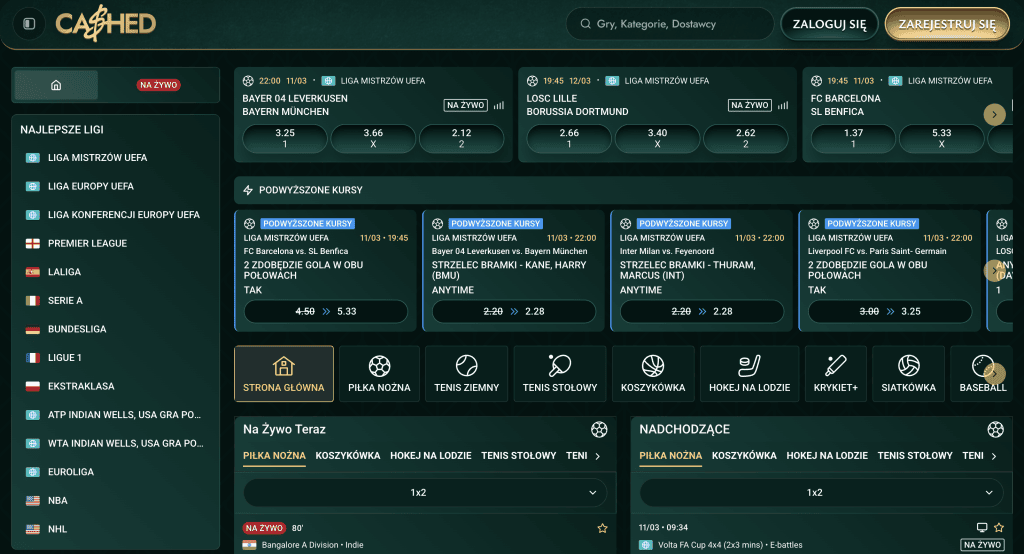Open 1x2 market dropdown in Nadchodzące
This screenshot has width=1024, height=554.
[x=822, y=493]
